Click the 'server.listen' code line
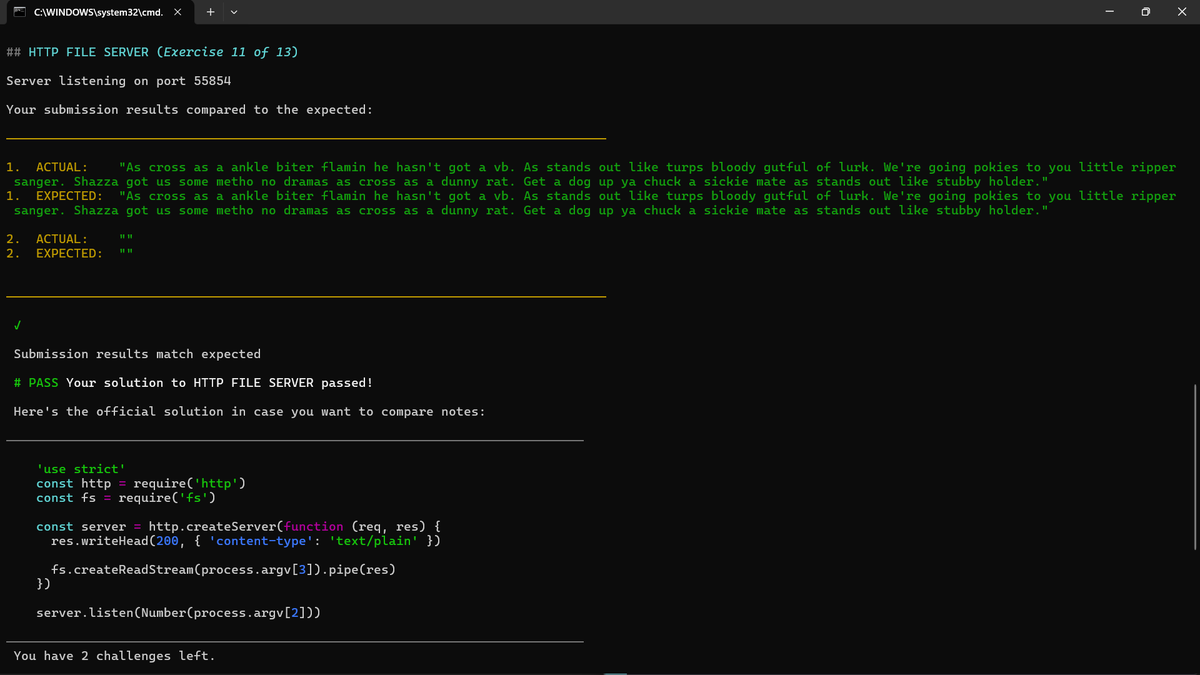The width and height of the screenshot is (1200, 675). (178, 613)
